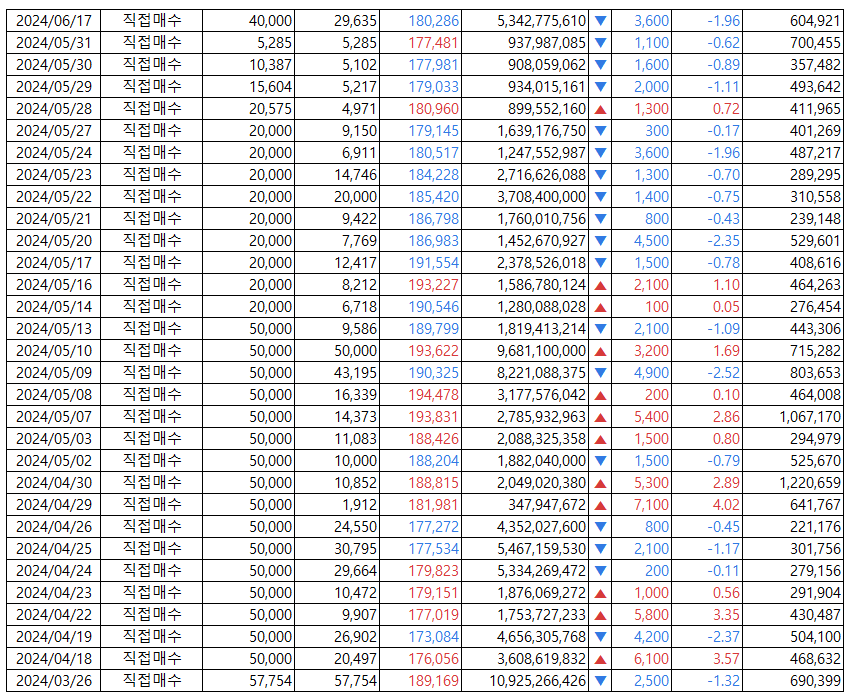861x698 pixels.
Task: Click the up triangle in 2024/04/22 row
Action: click(600, 615)
